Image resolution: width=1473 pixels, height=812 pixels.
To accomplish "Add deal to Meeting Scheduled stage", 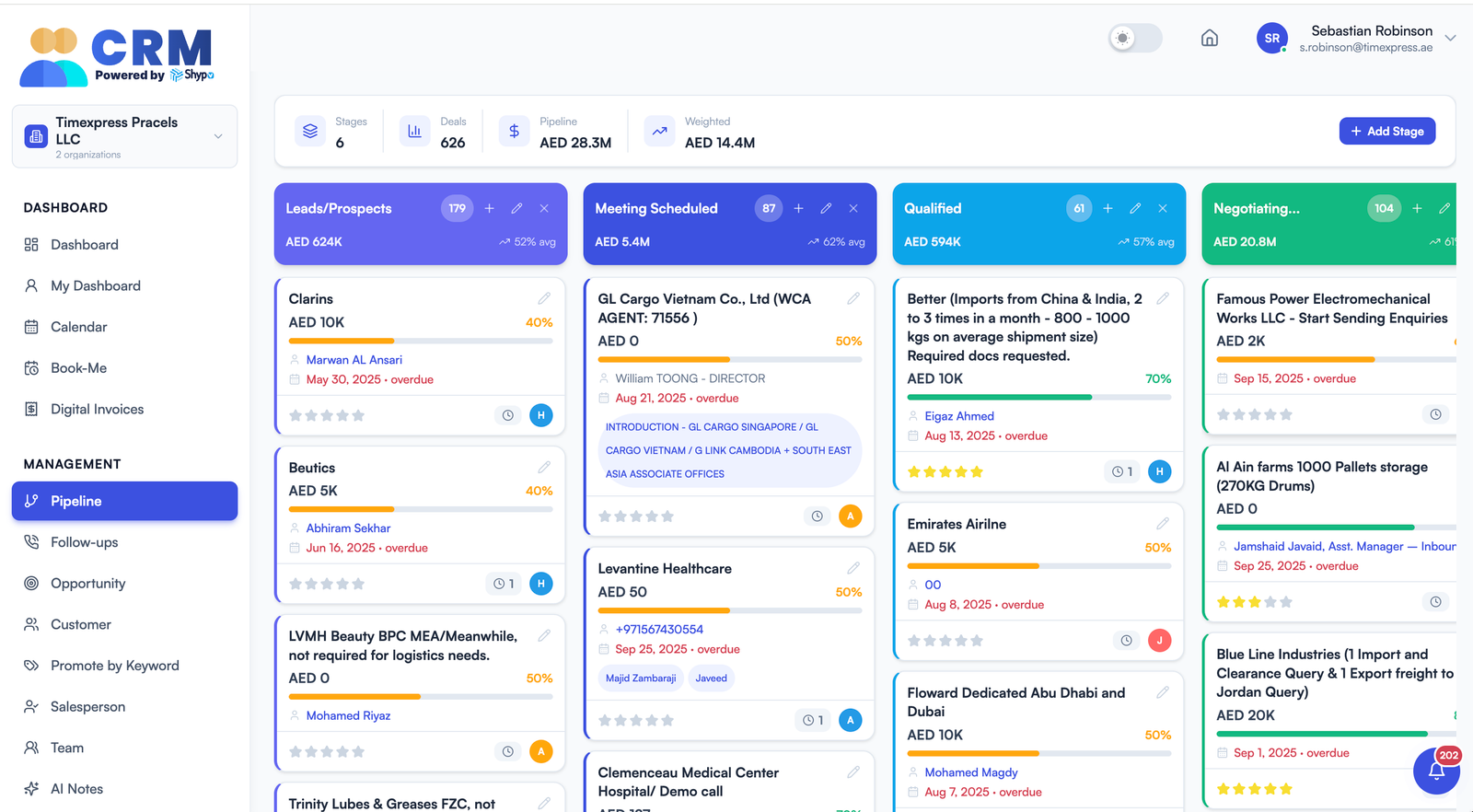I will [x=799, y=208].
